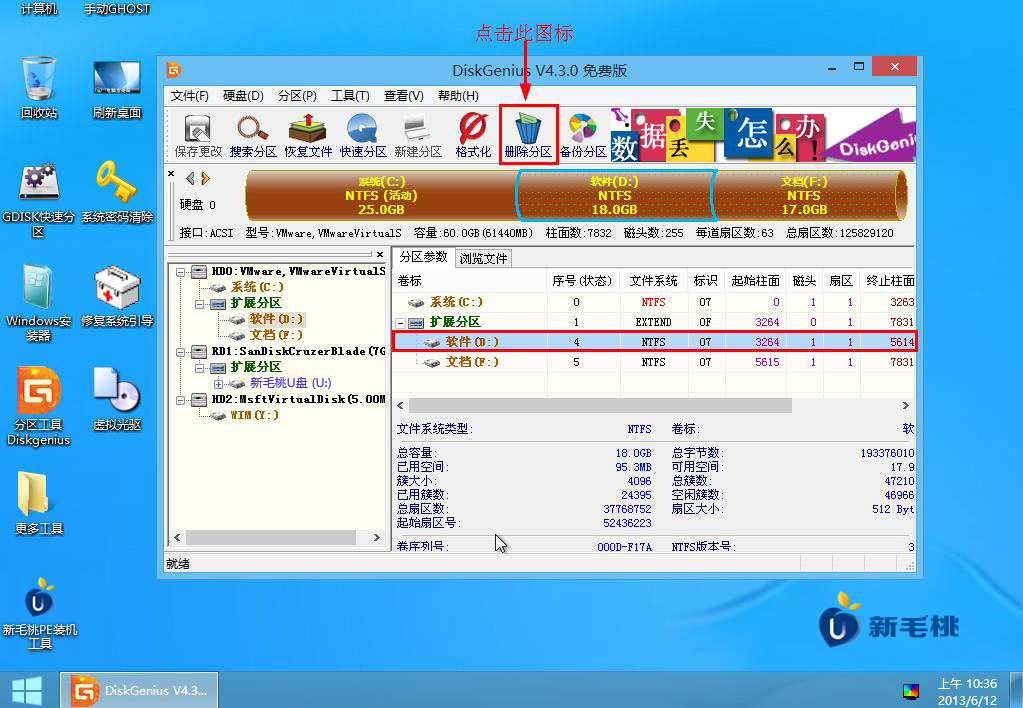Select 软件(D:) in the disk tree
Image resolution: width=1023 pixels, height=708 pixels.
276,319
